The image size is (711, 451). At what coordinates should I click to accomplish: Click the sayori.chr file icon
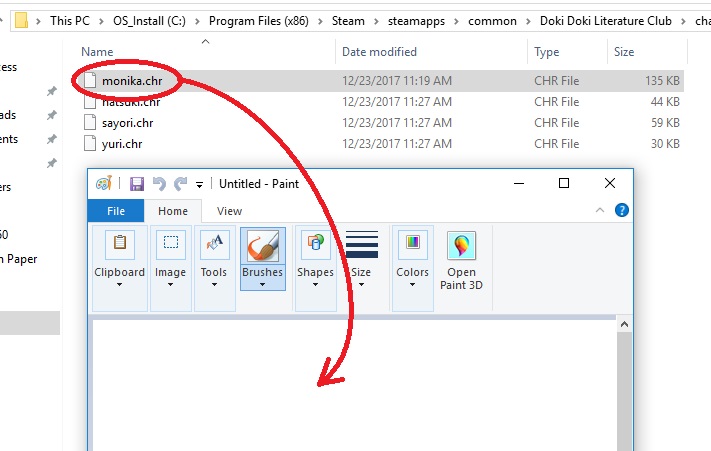click(90, 122)
